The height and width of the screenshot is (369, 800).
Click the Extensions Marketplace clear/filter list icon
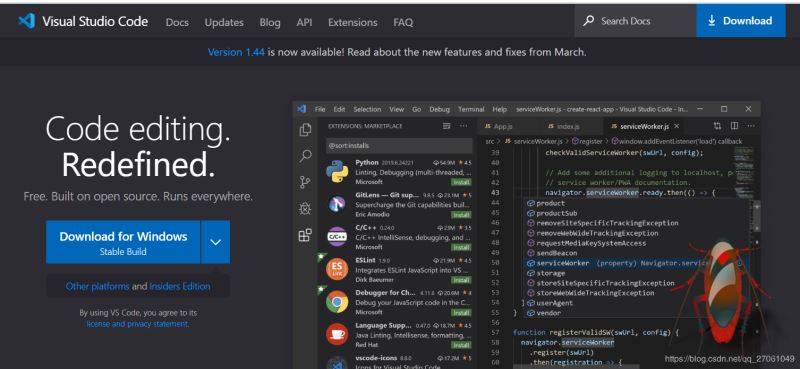(x=446, y=126)
